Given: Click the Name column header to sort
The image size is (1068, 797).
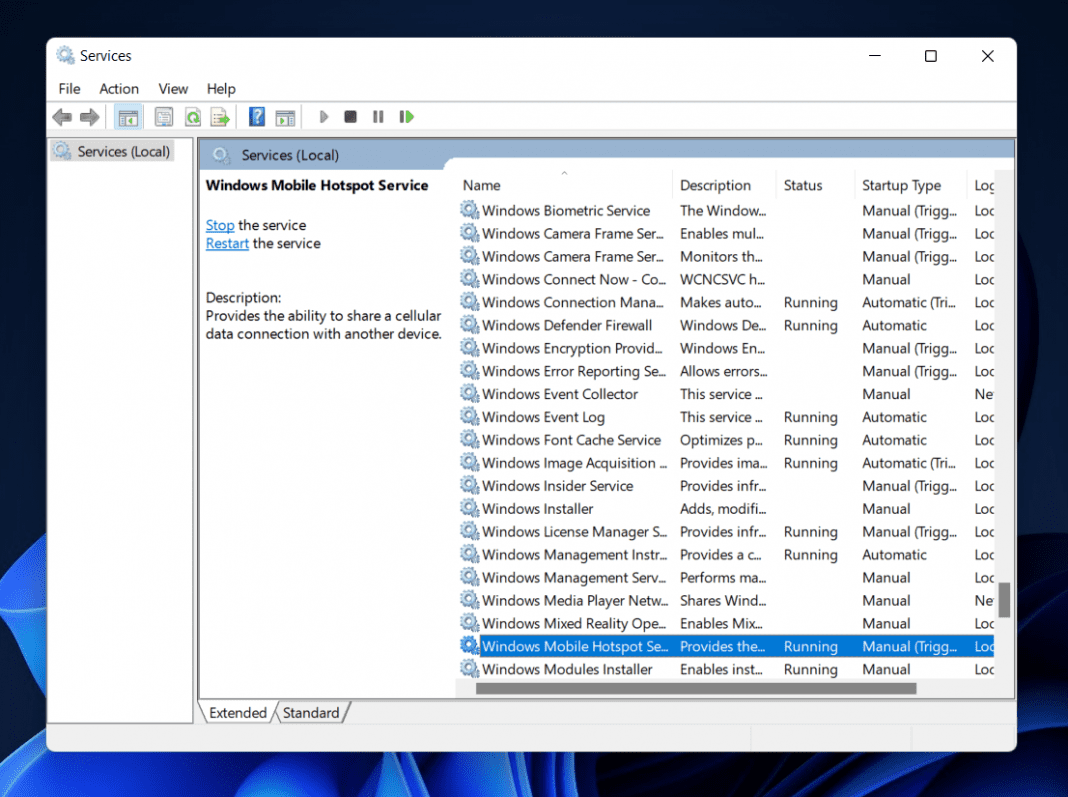Looking at the screenshot, I should pos(481,185).
